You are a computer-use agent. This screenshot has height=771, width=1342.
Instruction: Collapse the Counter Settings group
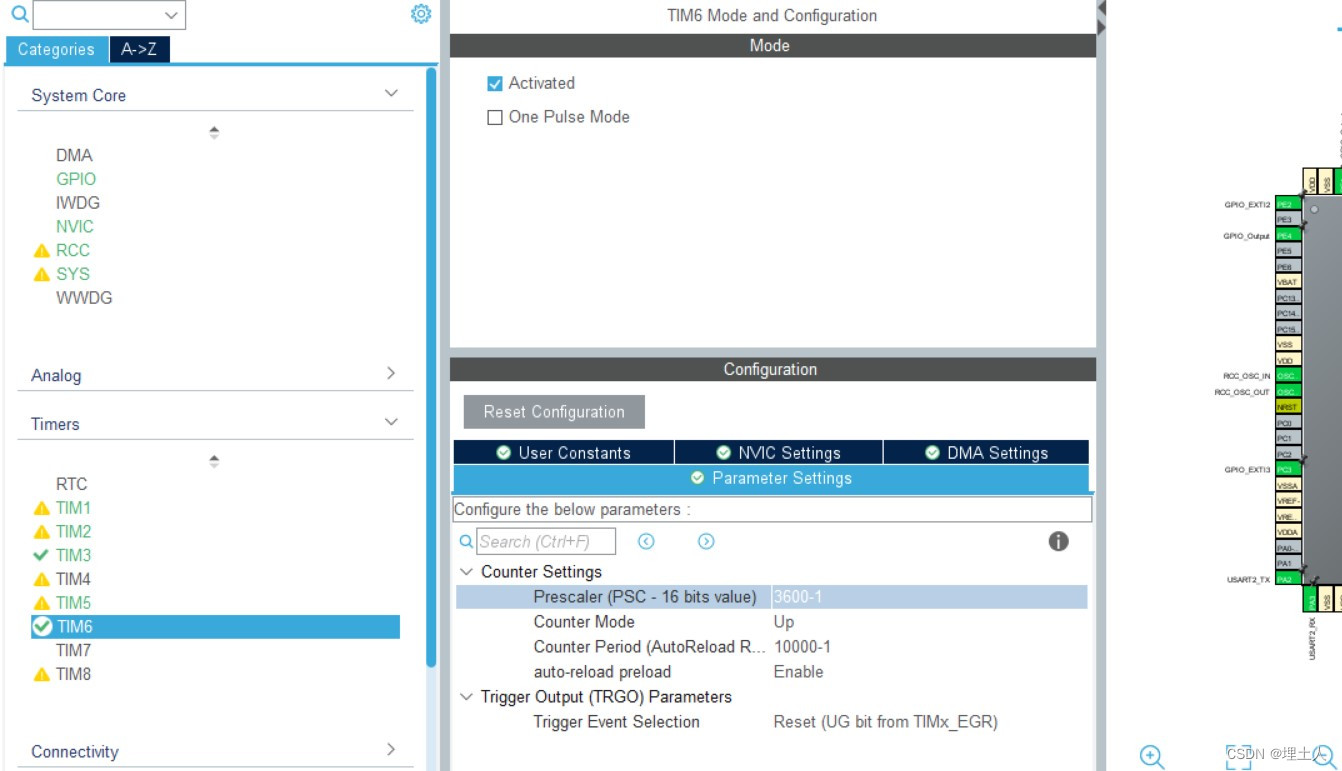(x=466, y=572)
